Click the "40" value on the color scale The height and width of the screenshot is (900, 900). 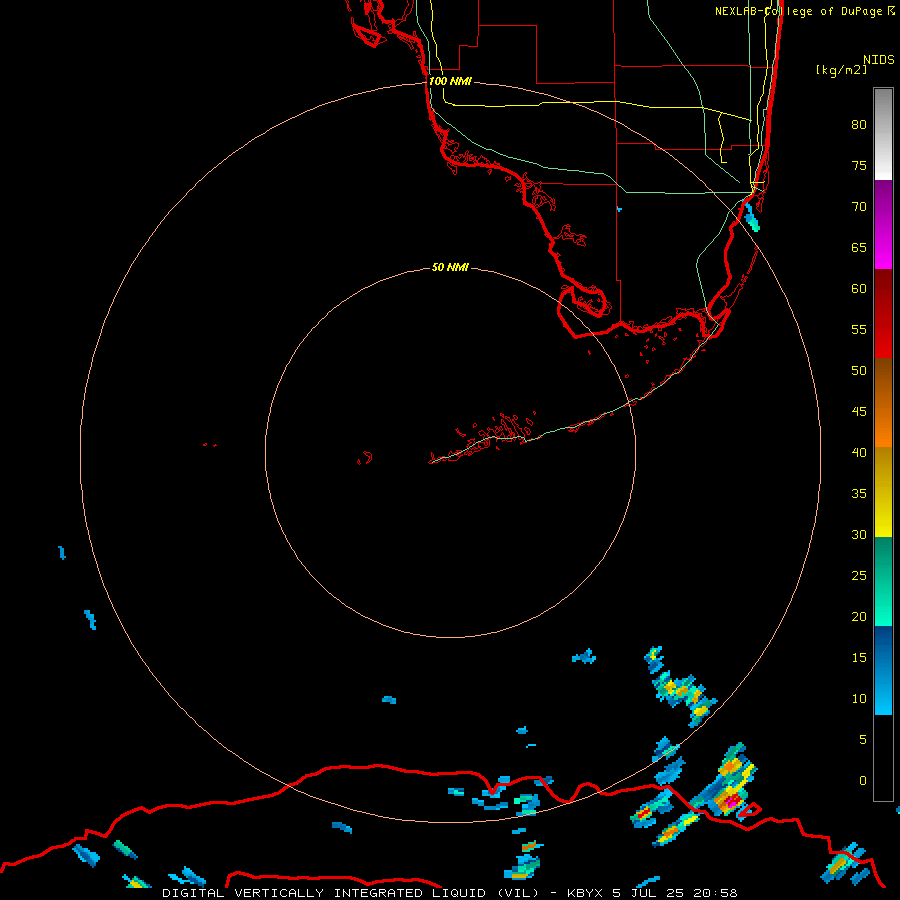[x=859, y=452]
